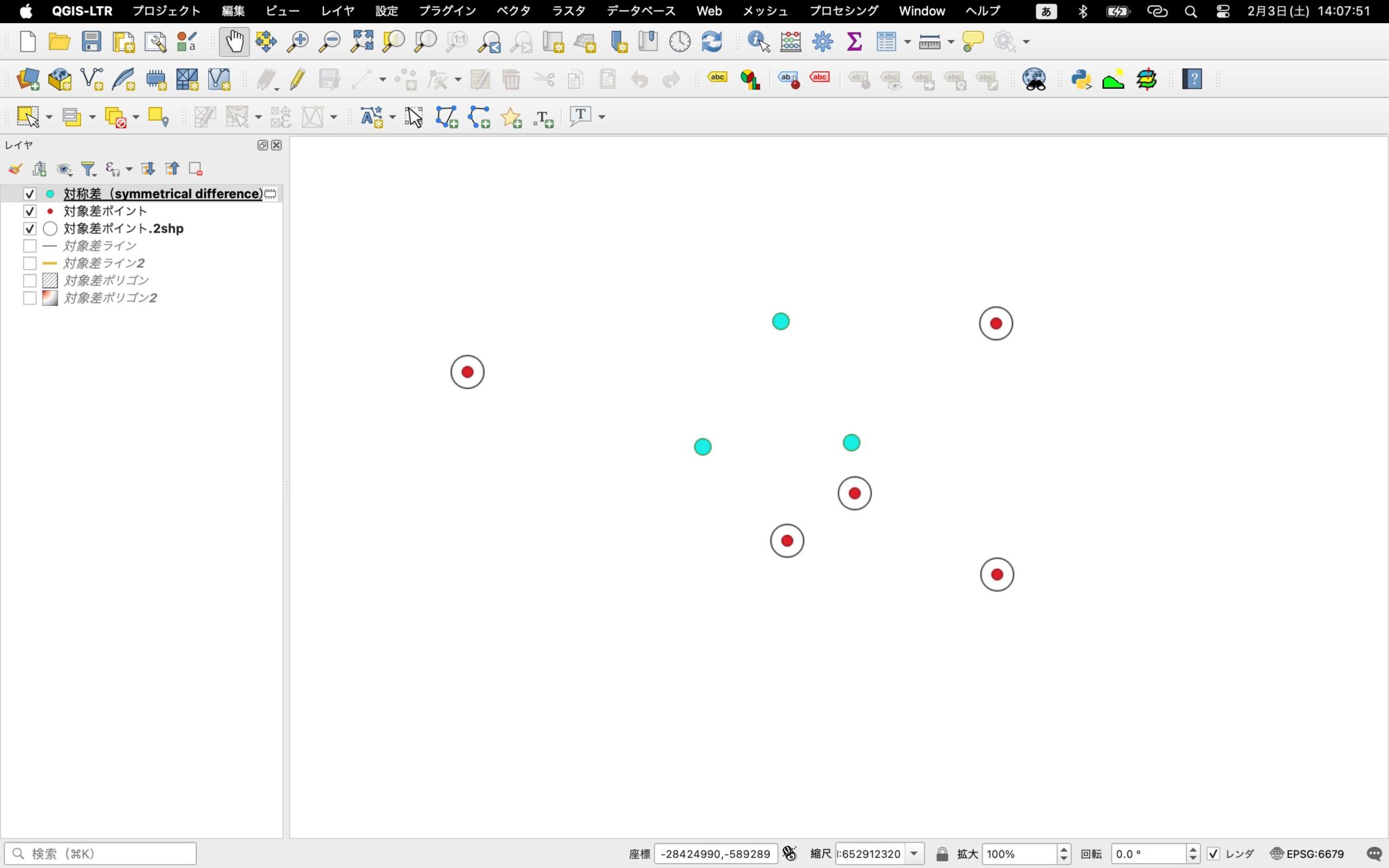This screenshot has height=868, width=1389.
Task: Open the Statistical Summary sigma icon
Action: coord(854,42)
